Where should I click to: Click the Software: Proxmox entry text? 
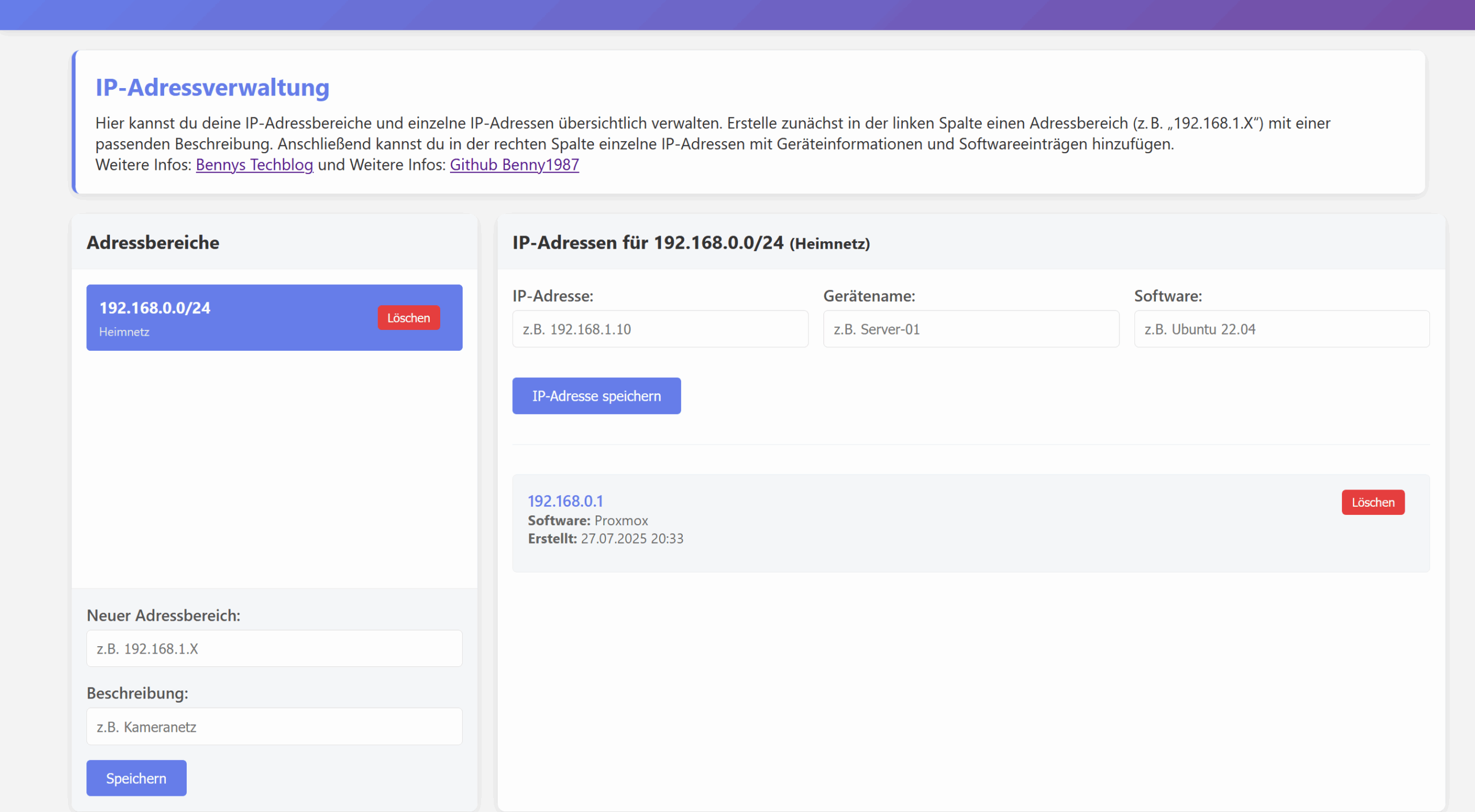[x=588, y=520]
